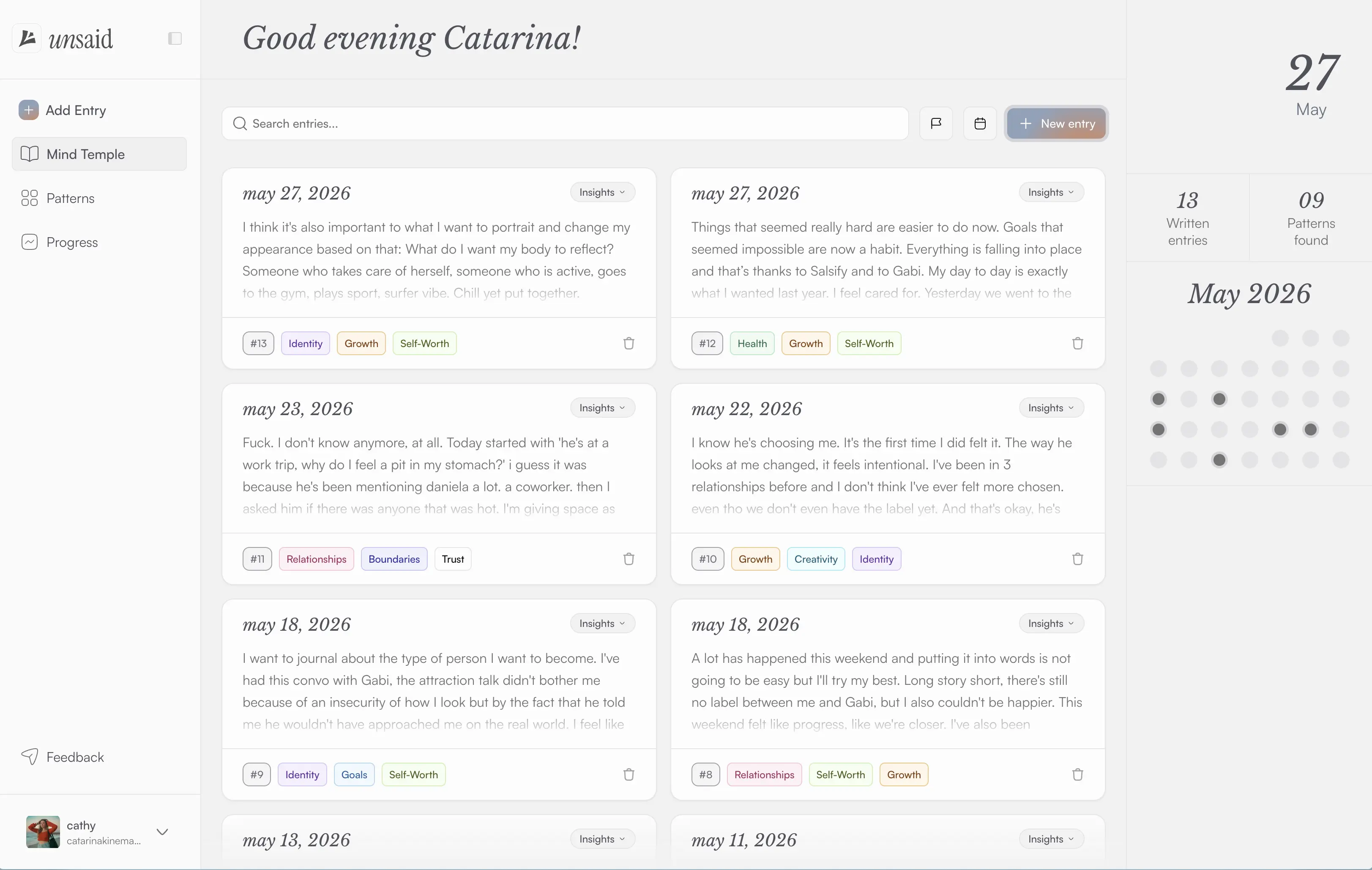Viewport: 1372px width, 870px height.
Task: Click the unsaid logo icon
Action: [27, 38]
